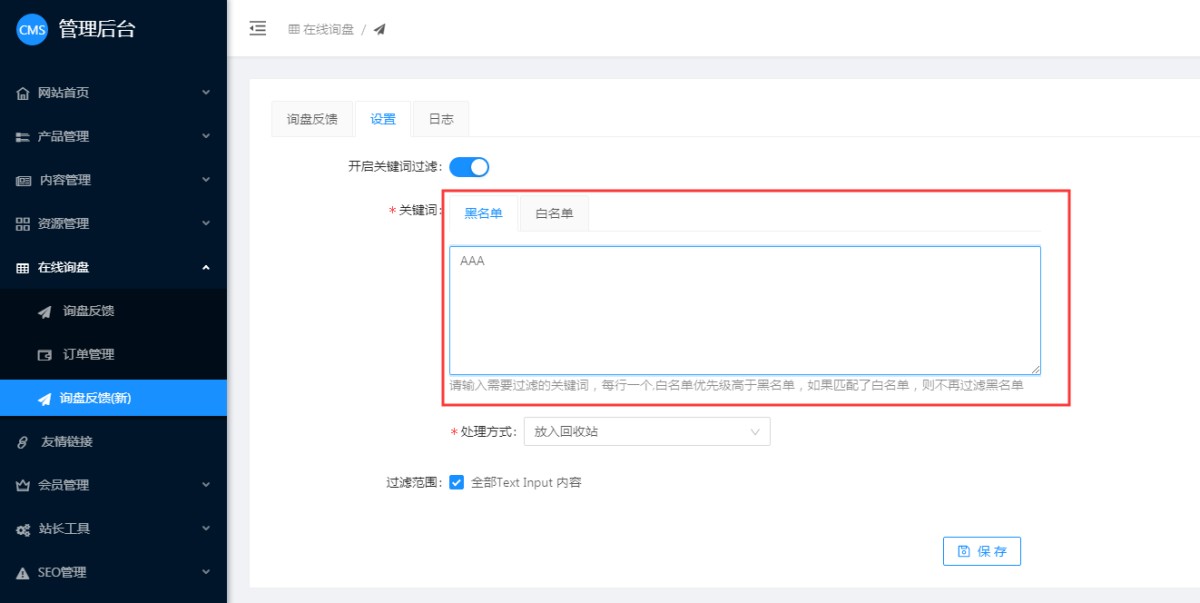Click the textarea resize handle corner
This screenshot has height=603, width=1200.
coord(1035,369)
